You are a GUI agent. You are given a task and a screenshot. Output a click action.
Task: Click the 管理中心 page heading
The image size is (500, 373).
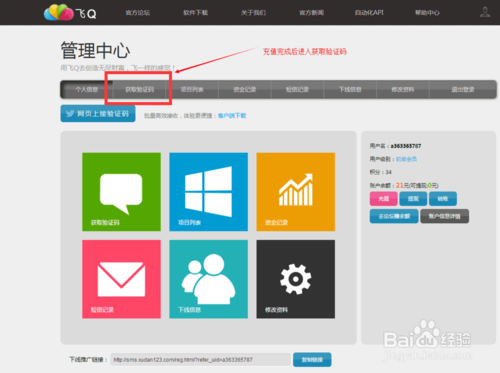pyautogui.click(x=95, y=50)
